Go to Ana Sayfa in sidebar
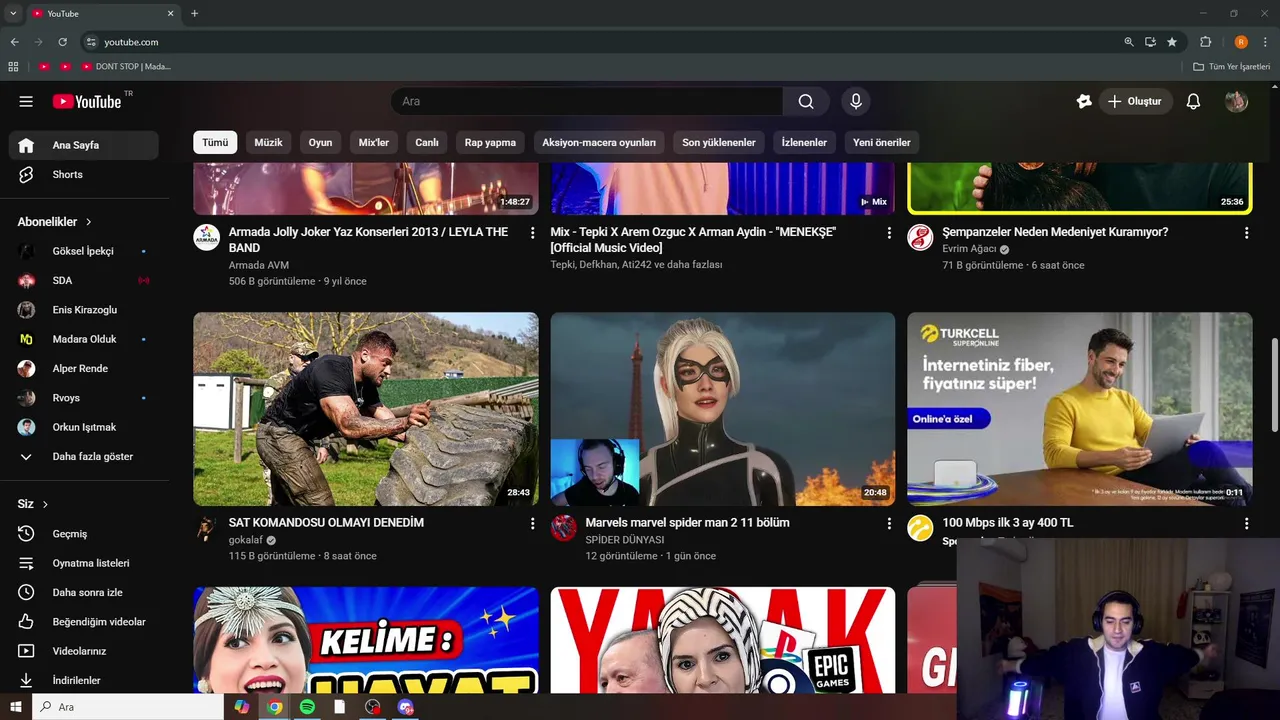Screen dimensions: 1280x720 [84, 145]
